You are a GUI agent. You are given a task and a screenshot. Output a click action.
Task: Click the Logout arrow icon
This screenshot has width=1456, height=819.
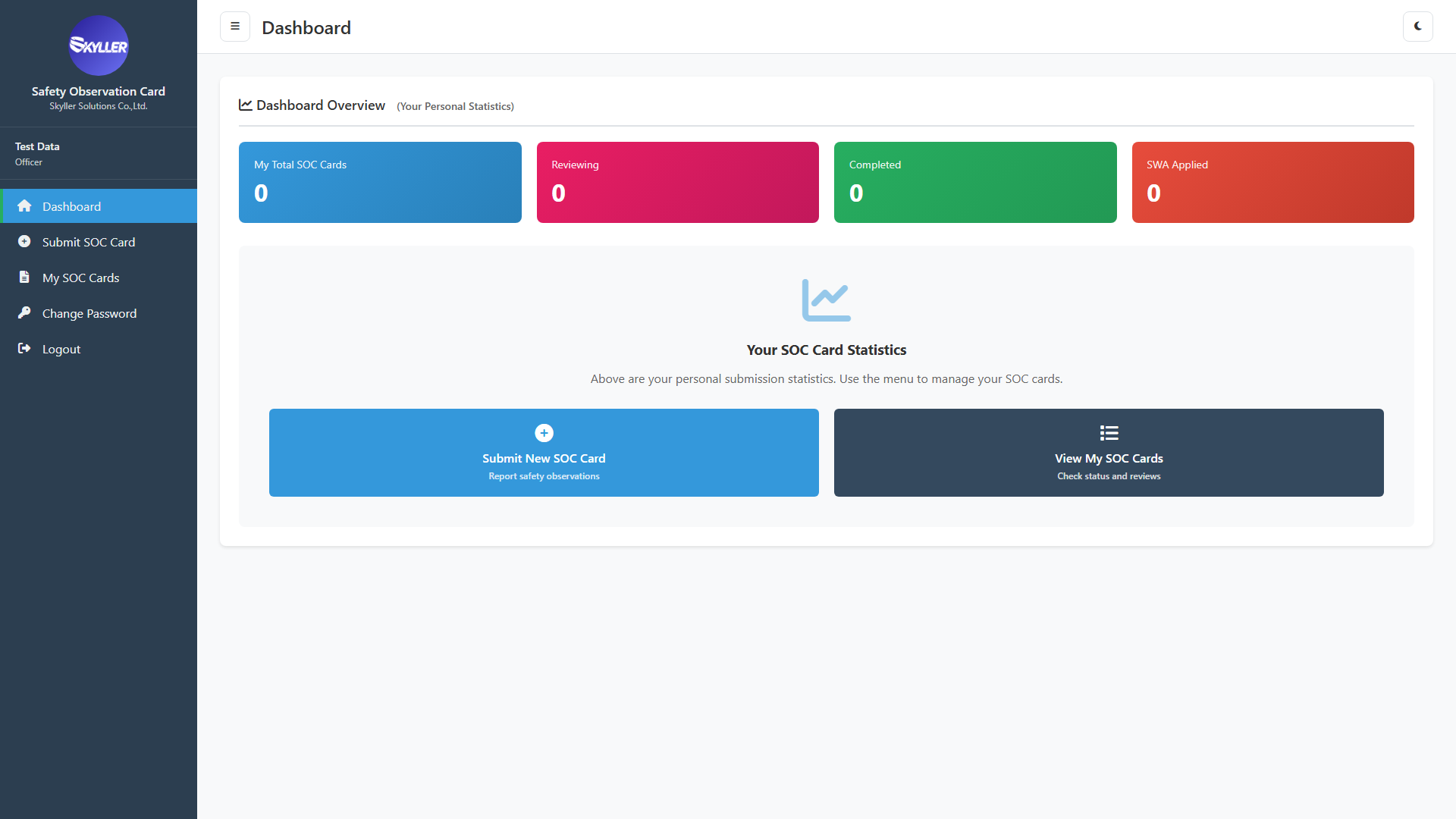[24, 348]
